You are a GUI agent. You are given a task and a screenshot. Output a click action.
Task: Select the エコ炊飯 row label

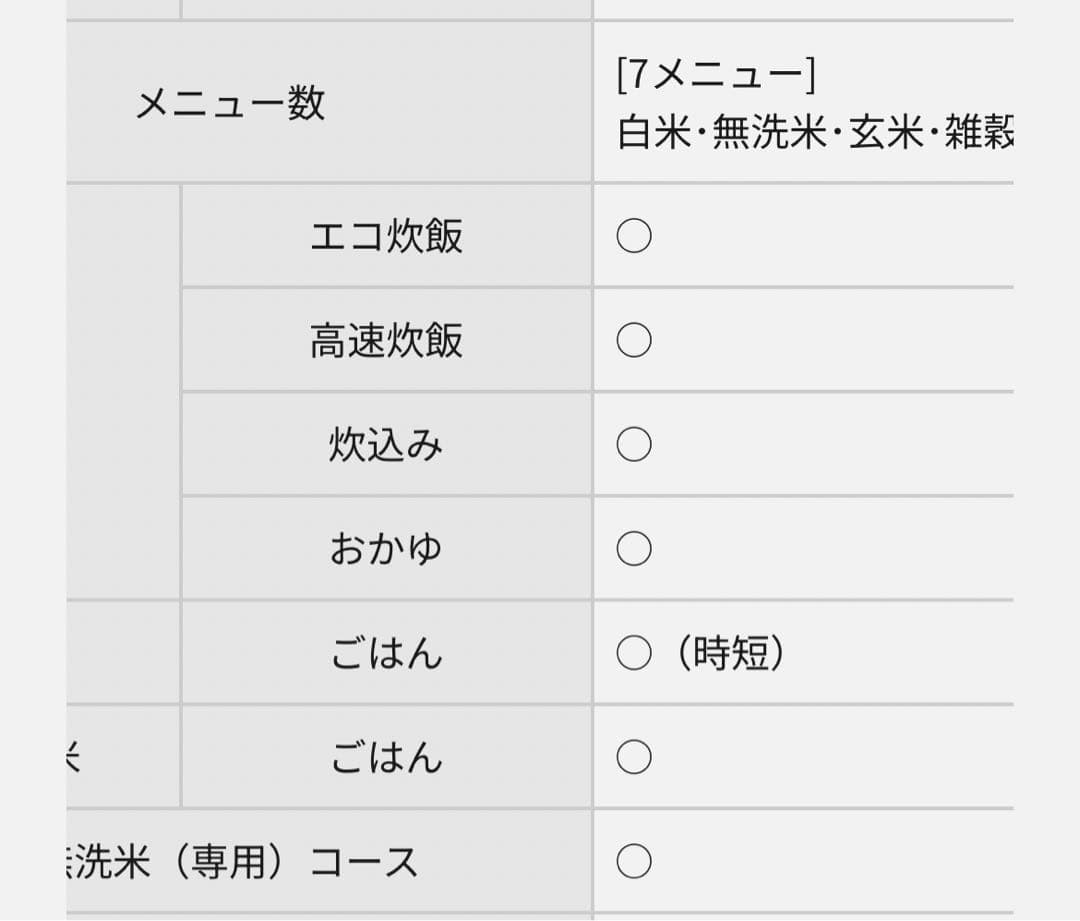click(386, 237)
